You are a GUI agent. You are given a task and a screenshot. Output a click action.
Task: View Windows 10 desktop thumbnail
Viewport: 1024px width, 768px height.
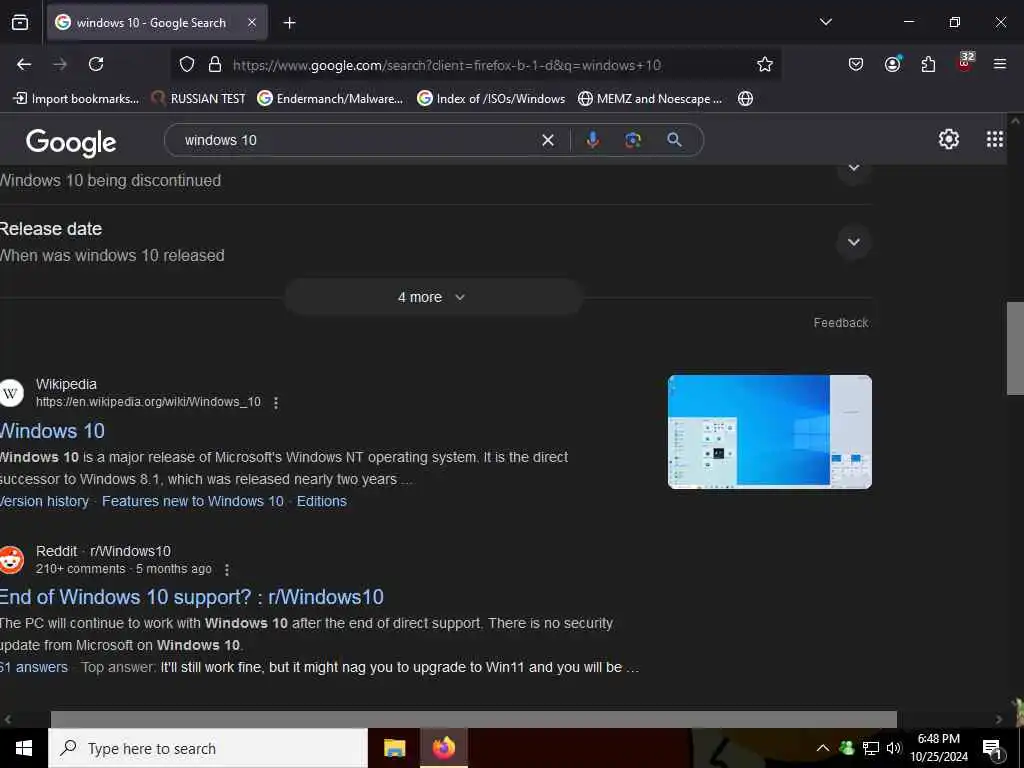point(769,432)
